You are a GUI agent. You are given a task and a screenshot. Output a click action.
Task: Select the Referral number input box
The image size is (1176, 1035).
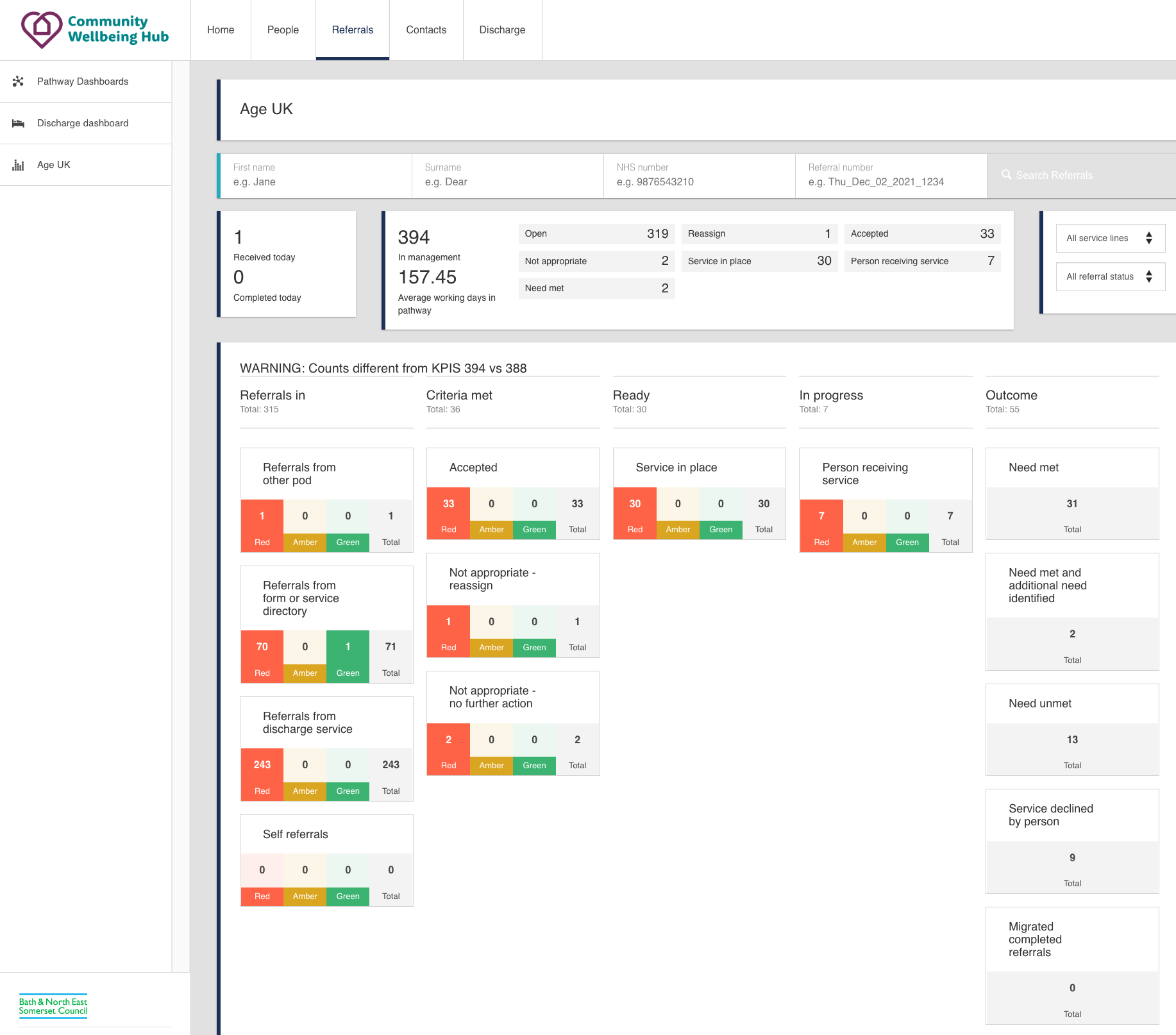891,181
